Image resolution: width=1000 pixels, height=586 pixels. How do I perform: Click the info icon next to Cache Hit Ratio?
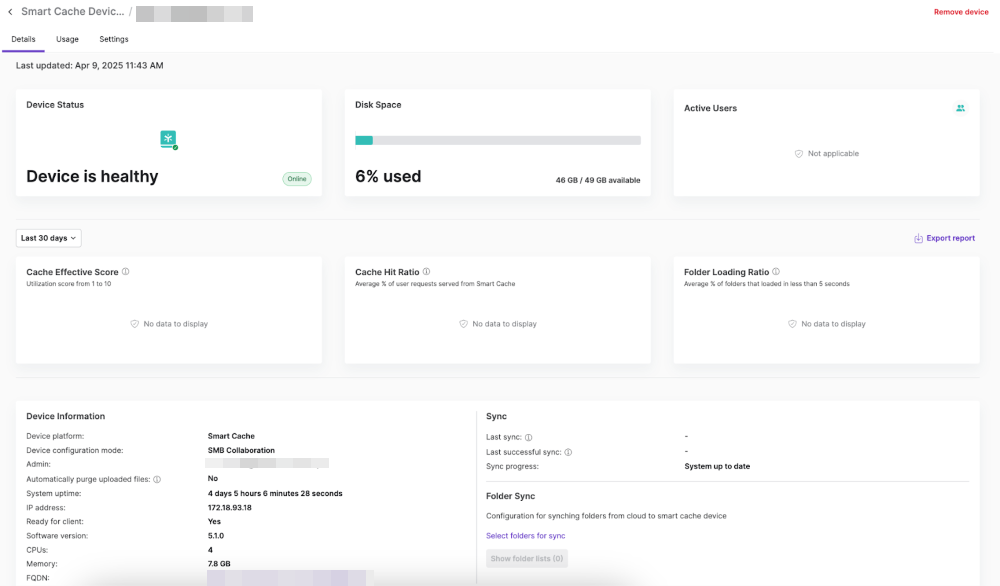426,272
